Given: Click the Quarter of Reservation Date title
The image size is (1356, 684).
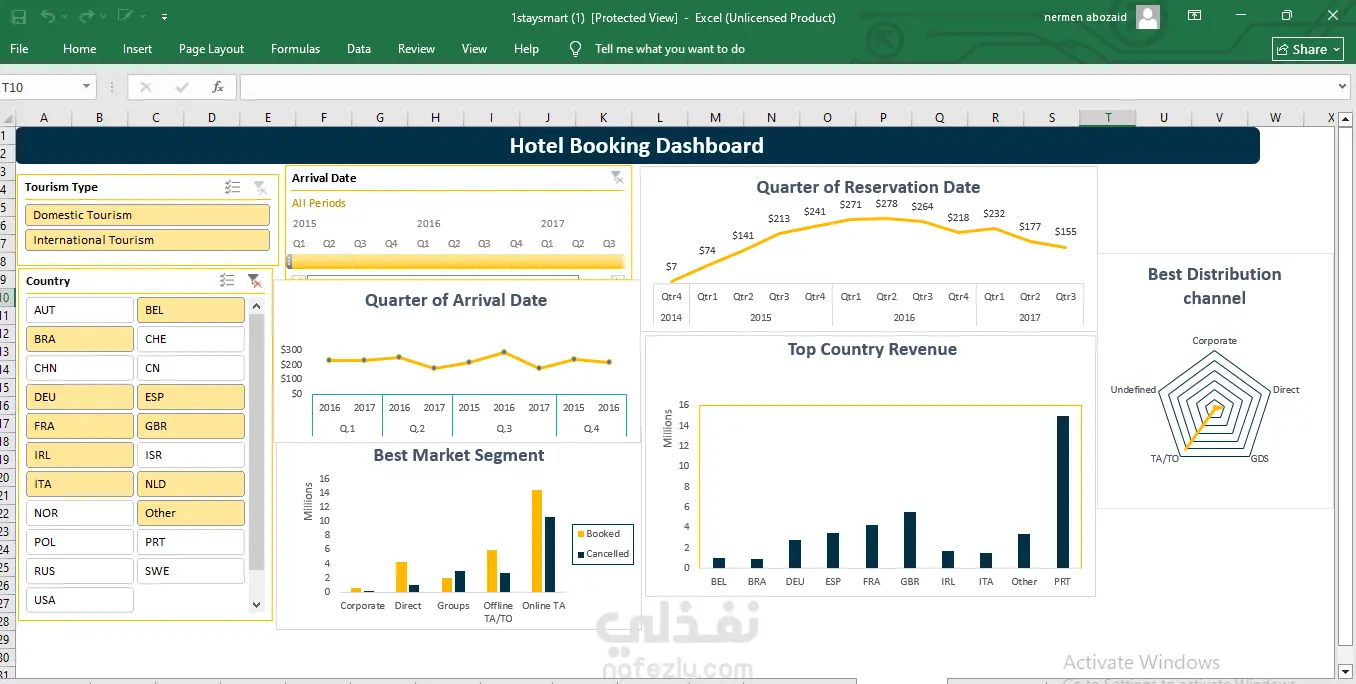Looking at the screenshot, I should point(868,187).
